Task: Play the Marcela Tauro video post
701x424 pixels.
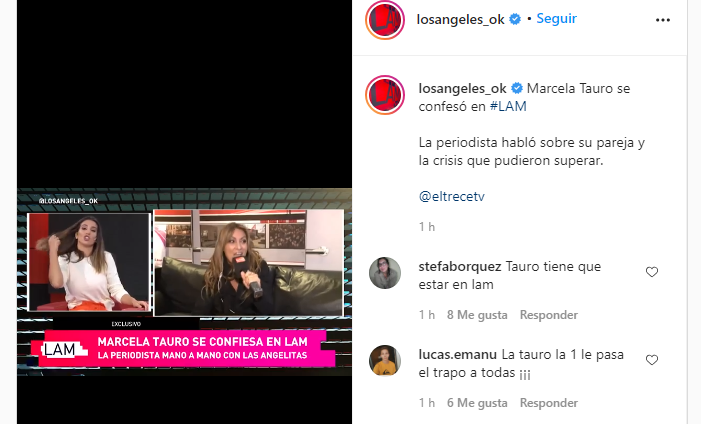Action: [x=184, y=212]
